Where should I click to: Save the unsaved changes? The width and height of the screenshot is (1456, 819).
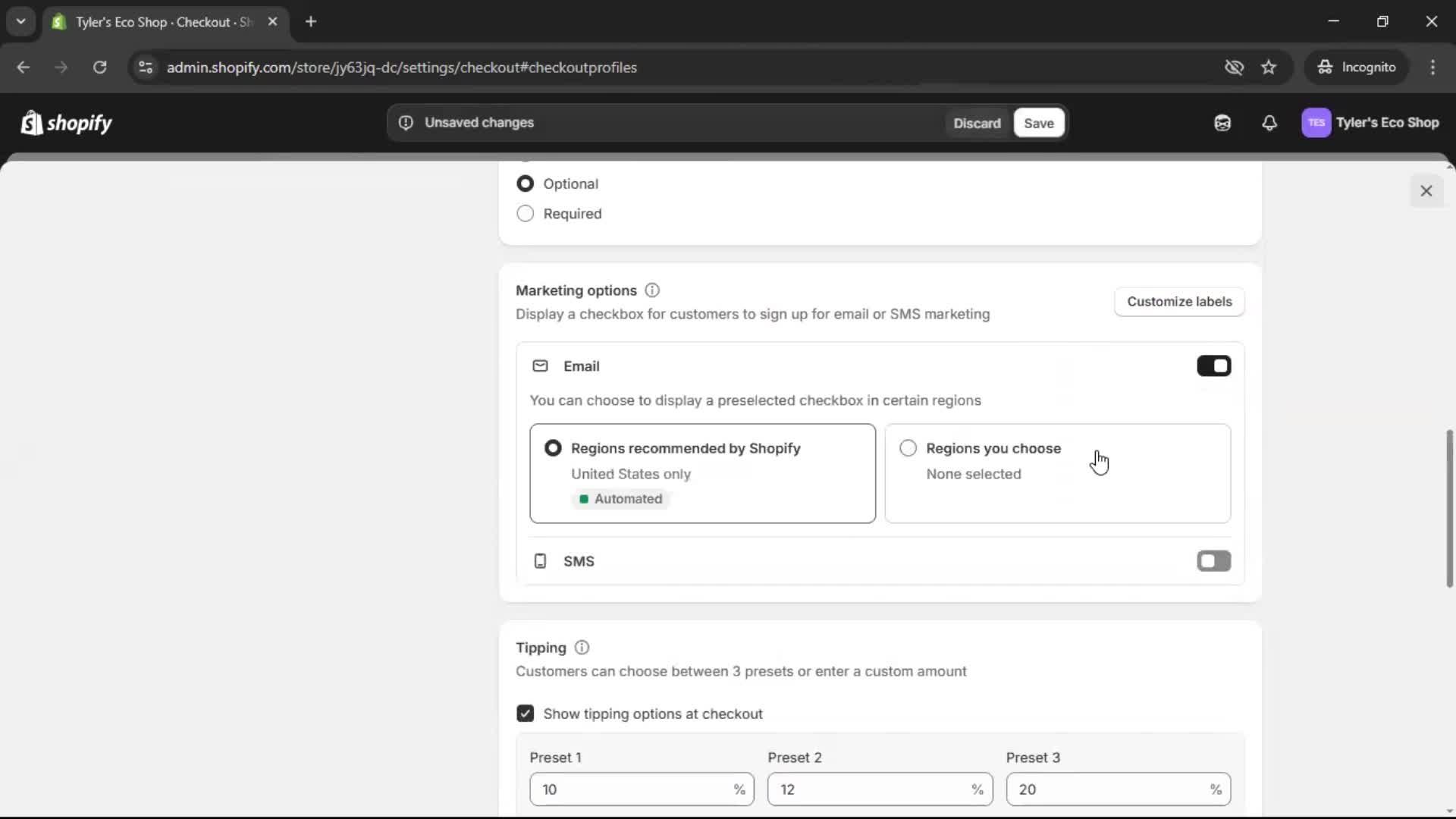pos(1038,122)
